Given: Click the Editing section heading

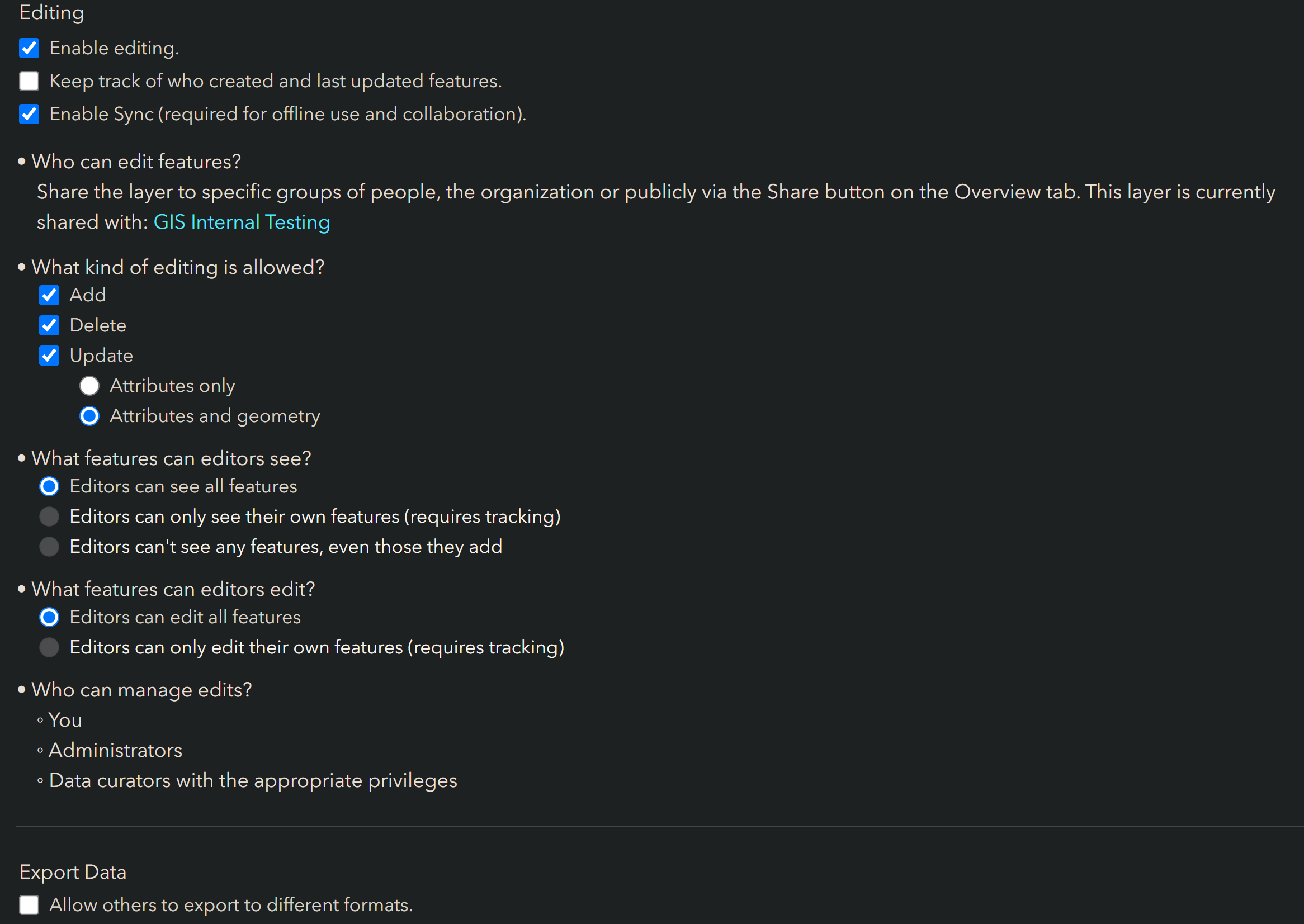Looking at the screenshot, I should coord(52,12).
